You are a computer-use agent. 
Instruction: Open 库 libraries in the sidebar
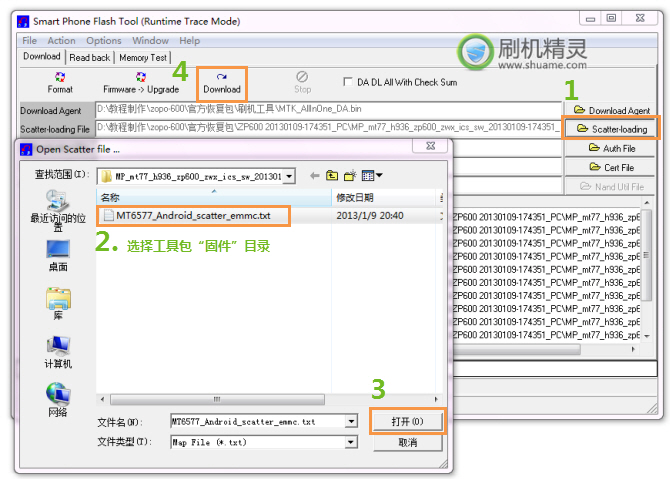[x=58, y=304]
